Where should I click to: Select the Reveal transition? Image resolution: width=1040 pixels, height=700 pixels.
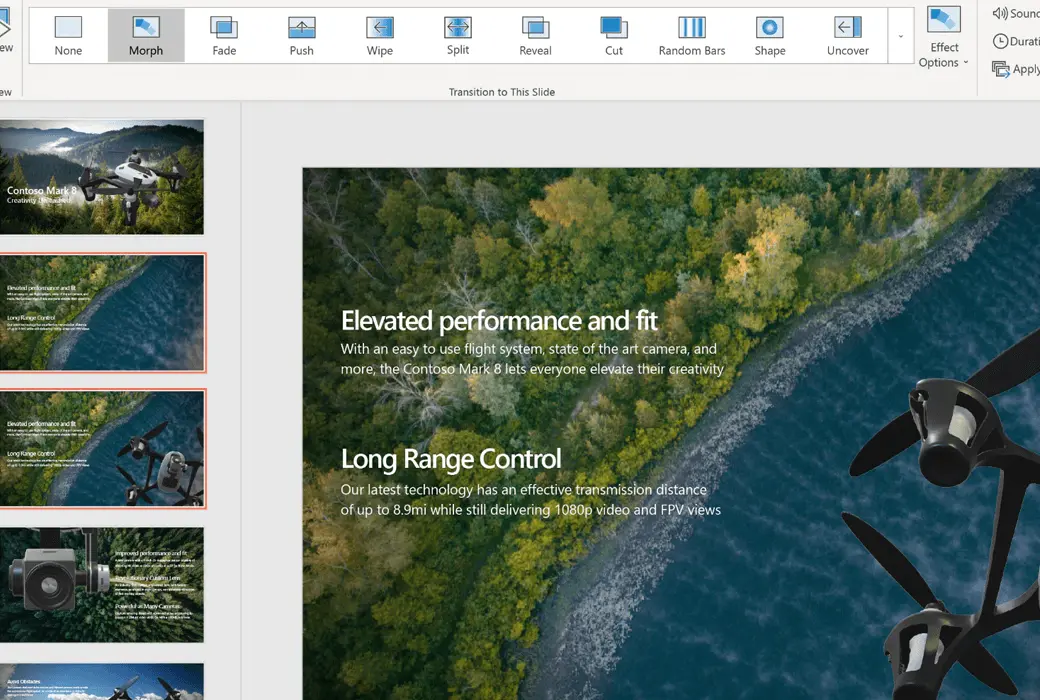click(535, 36)
